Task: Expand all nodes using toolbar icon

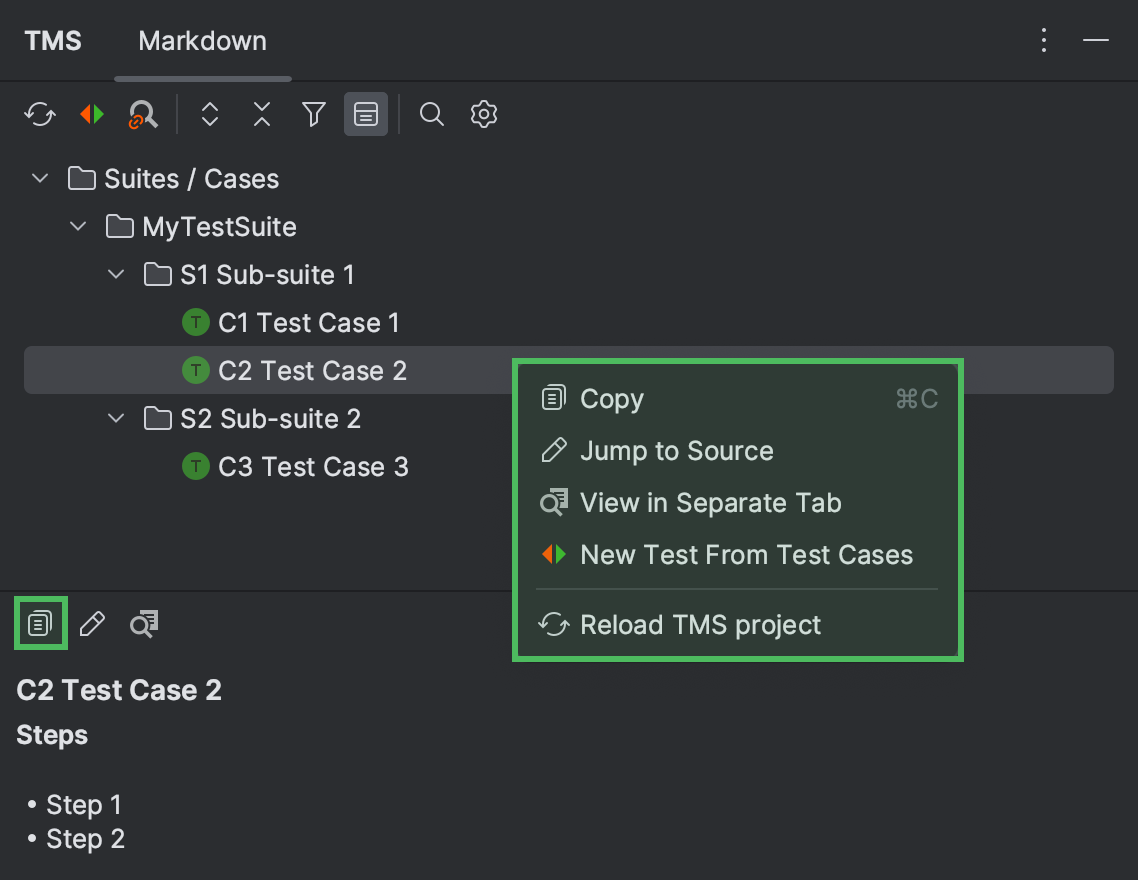Action: pyautogui.click(x=210, y=114)
